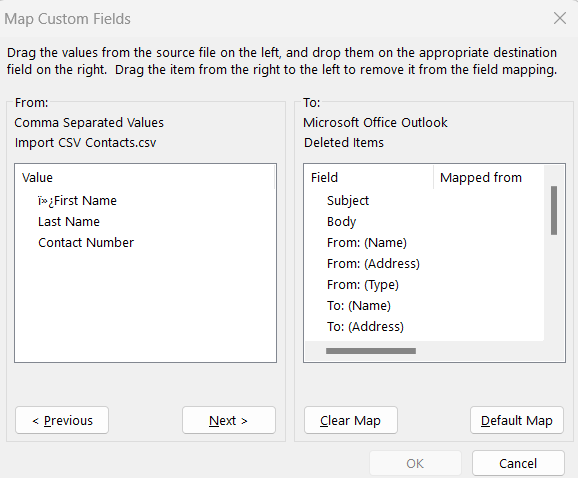Select the Contact Number source value
Viewport: 578px width, 478px height.
pyautogui.click(x=86, y=243)
